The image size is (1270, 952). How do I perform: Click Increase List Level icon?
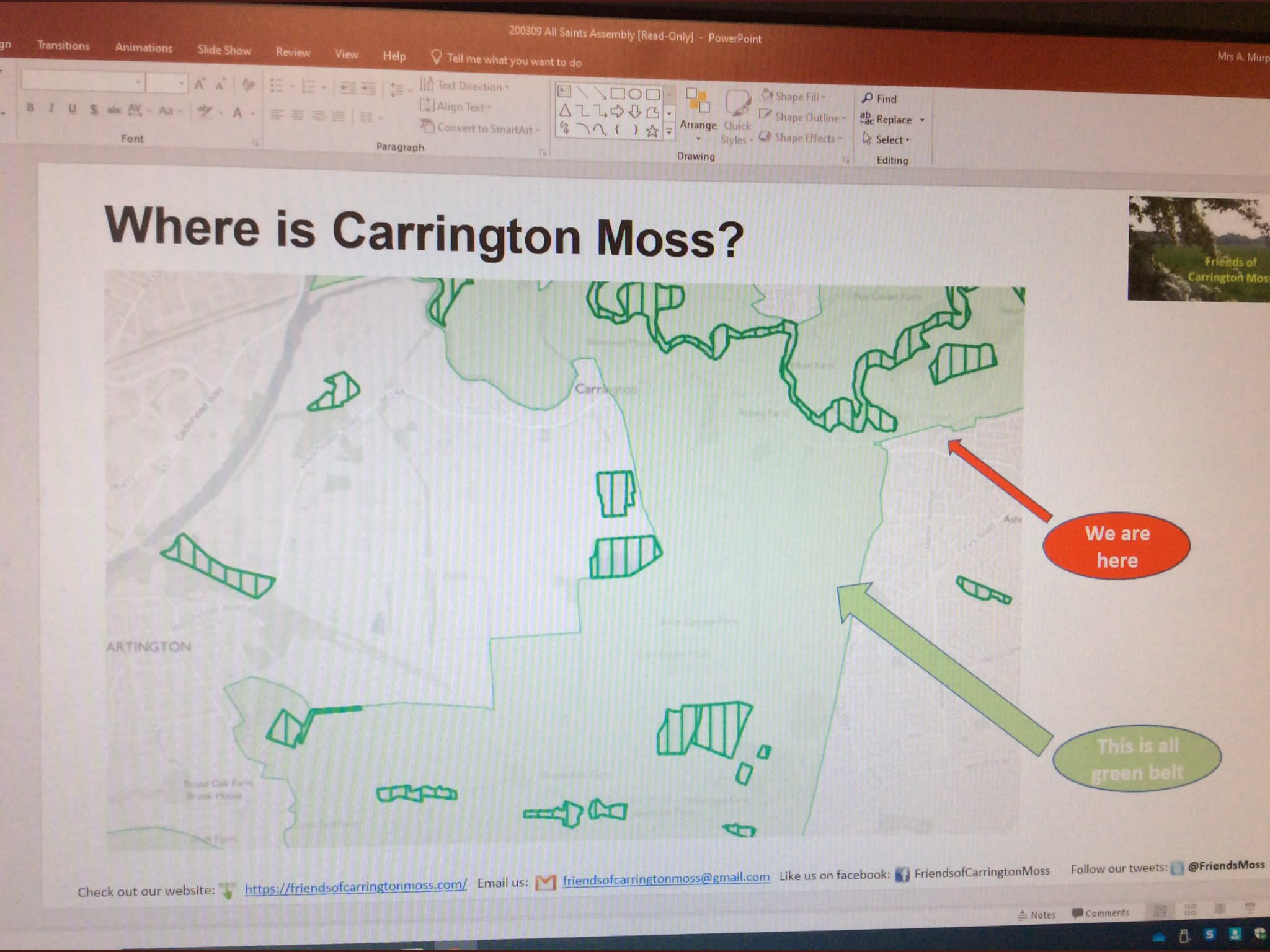click(368, 89)
